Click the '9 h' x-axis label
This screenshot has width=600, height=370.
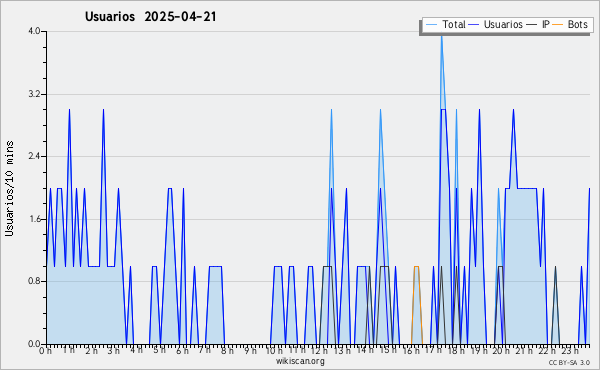pos(250,350)
